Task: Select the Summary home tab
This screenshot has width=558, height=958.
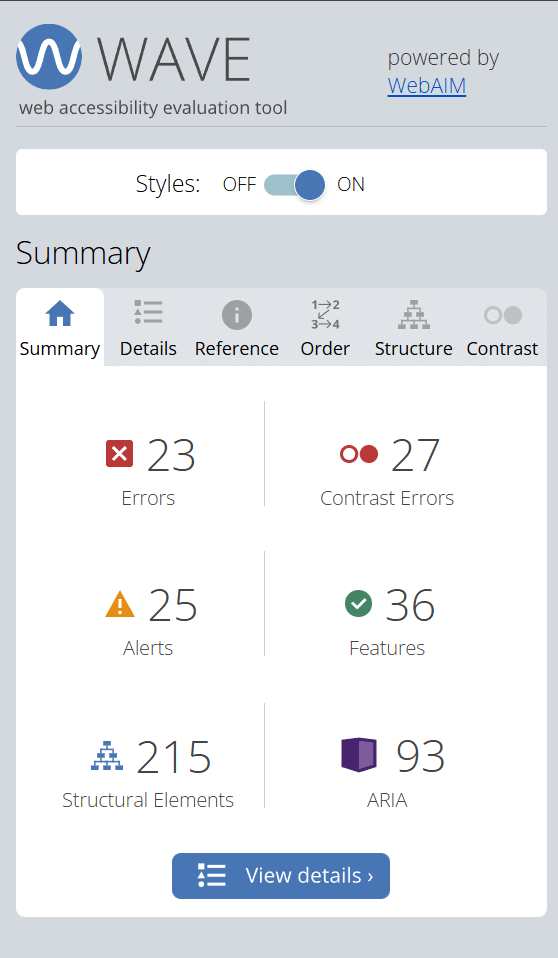Action: pos(60,327)
